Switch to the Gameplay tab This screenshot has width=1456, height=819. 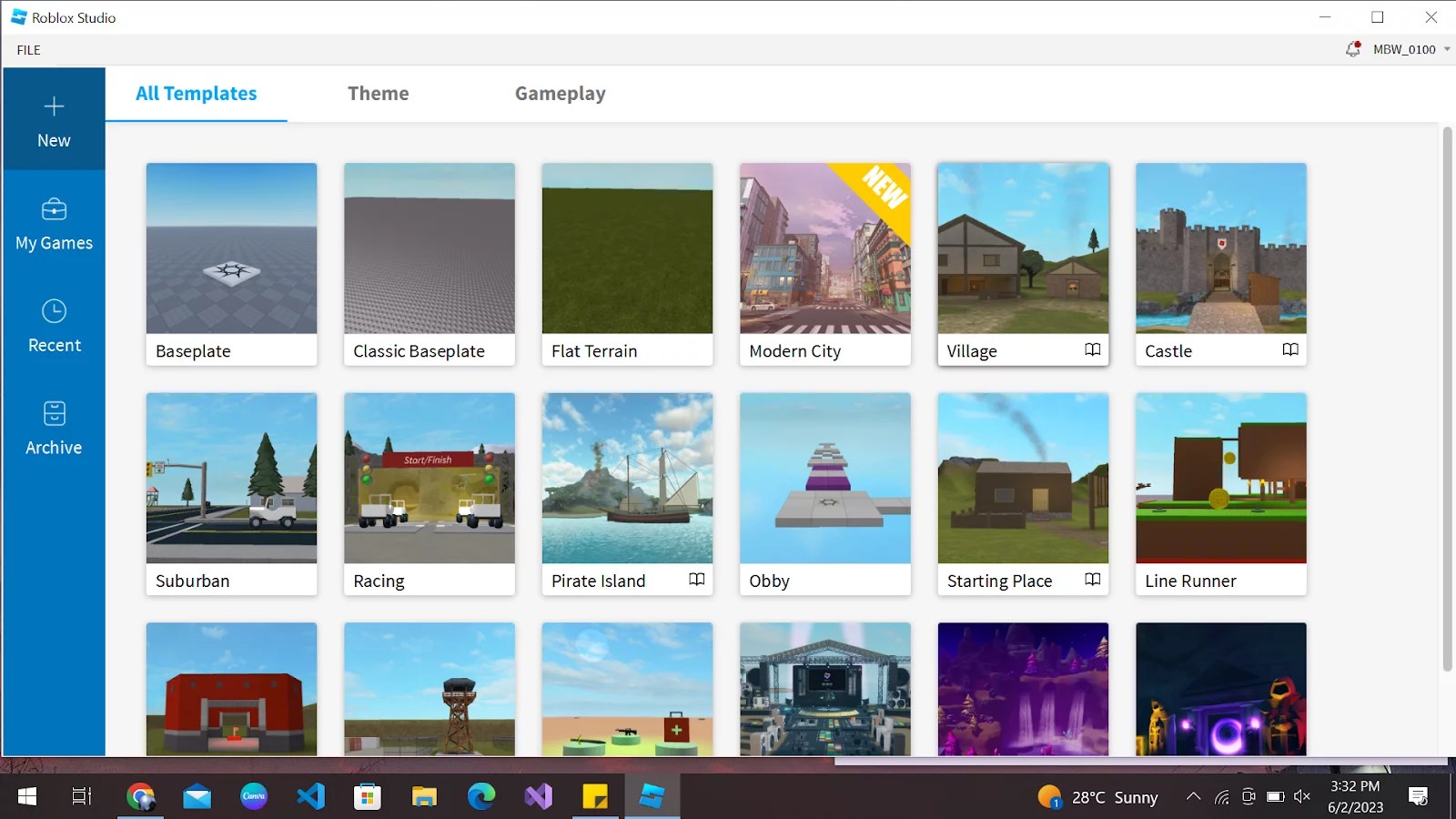pos(560,93)
